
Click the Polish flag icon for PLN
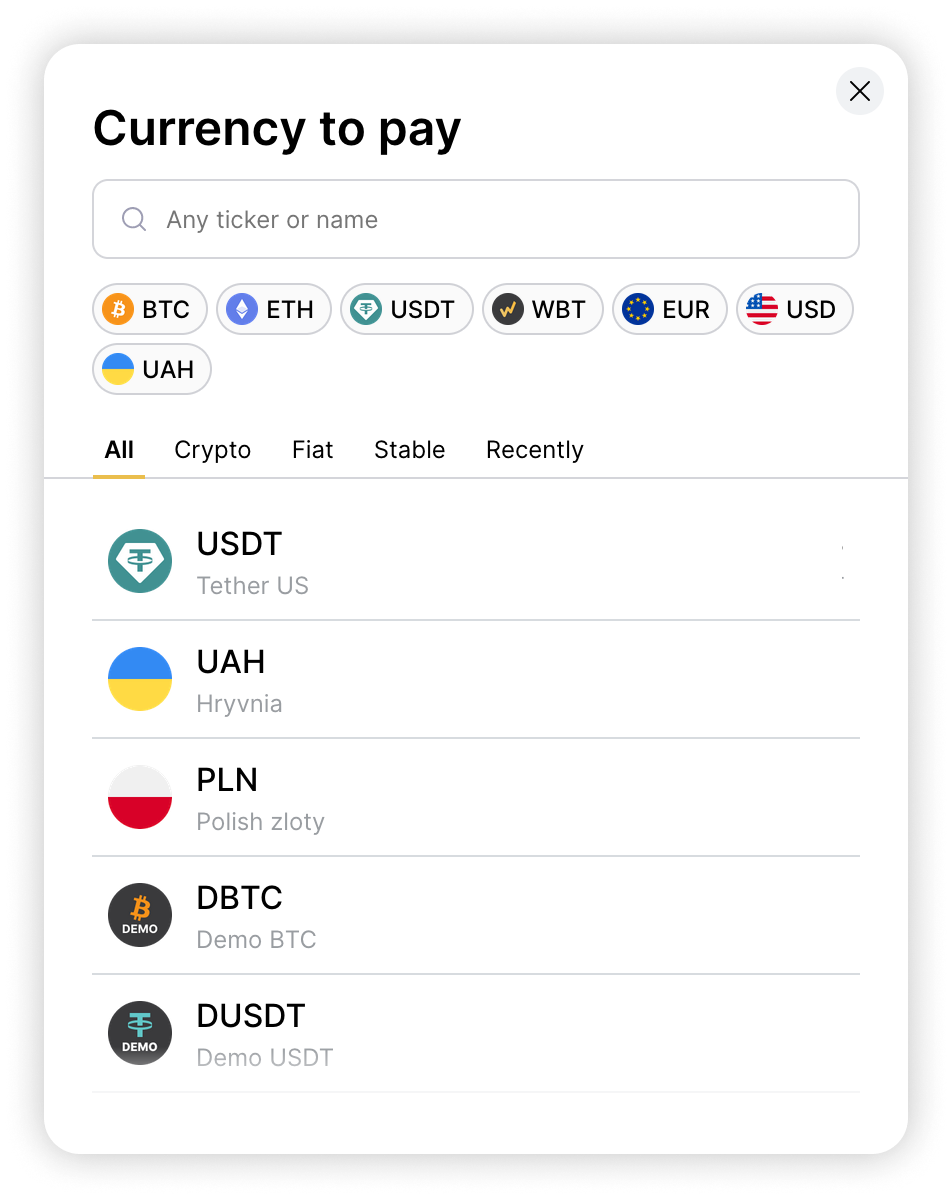coord(140,797)
